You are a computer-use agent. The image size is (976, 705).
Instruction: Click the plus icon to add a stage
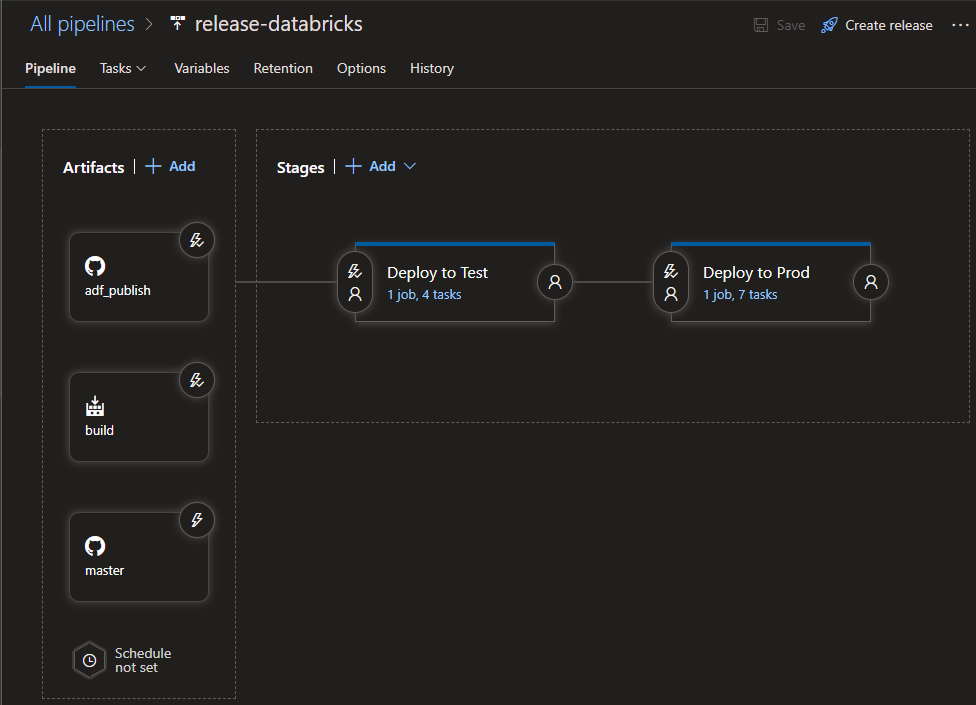[353, 166]
